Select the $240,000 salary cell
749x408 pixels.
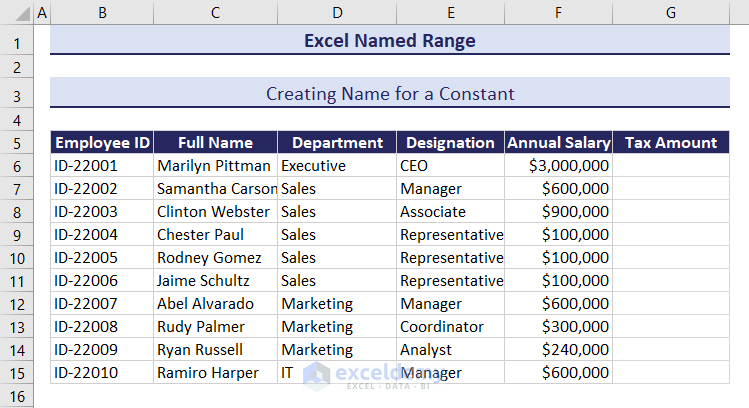pos(558,350)
